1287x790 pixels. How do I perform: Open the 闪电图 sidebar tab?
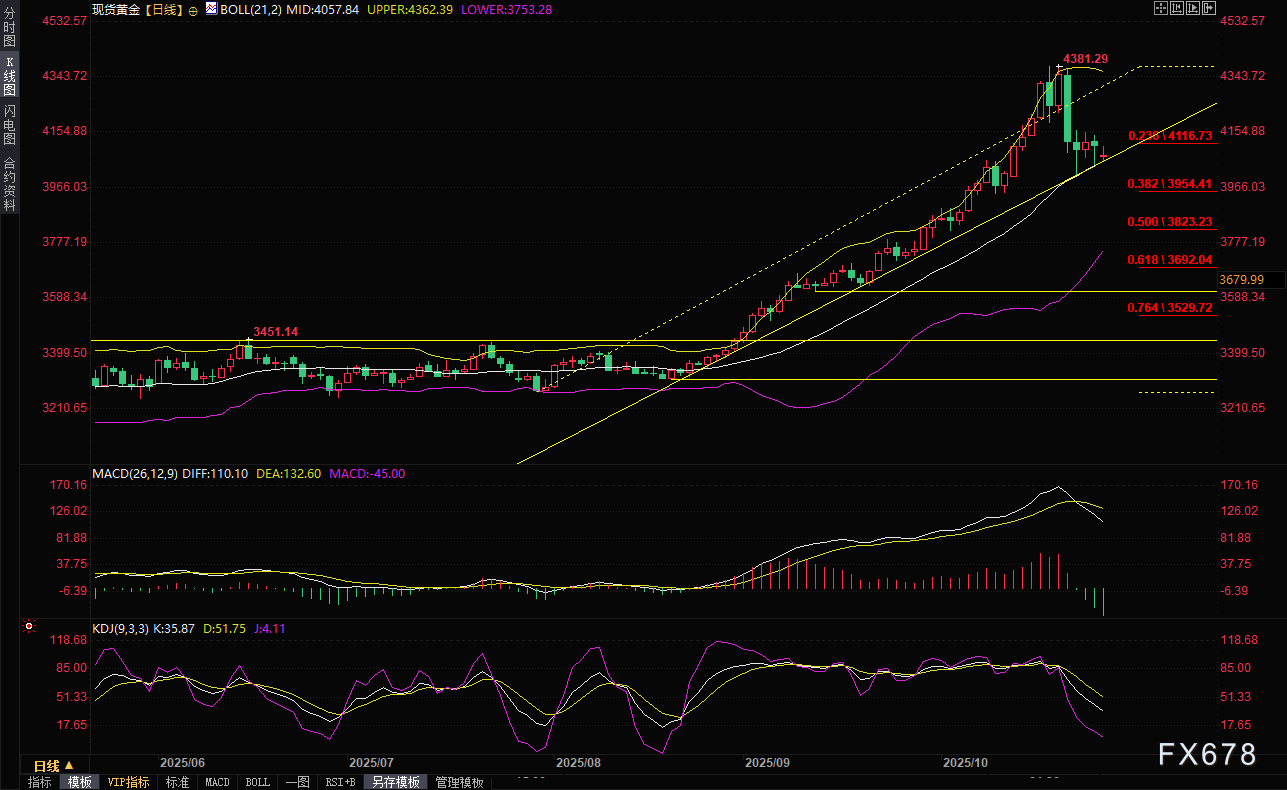click(9, 124)
